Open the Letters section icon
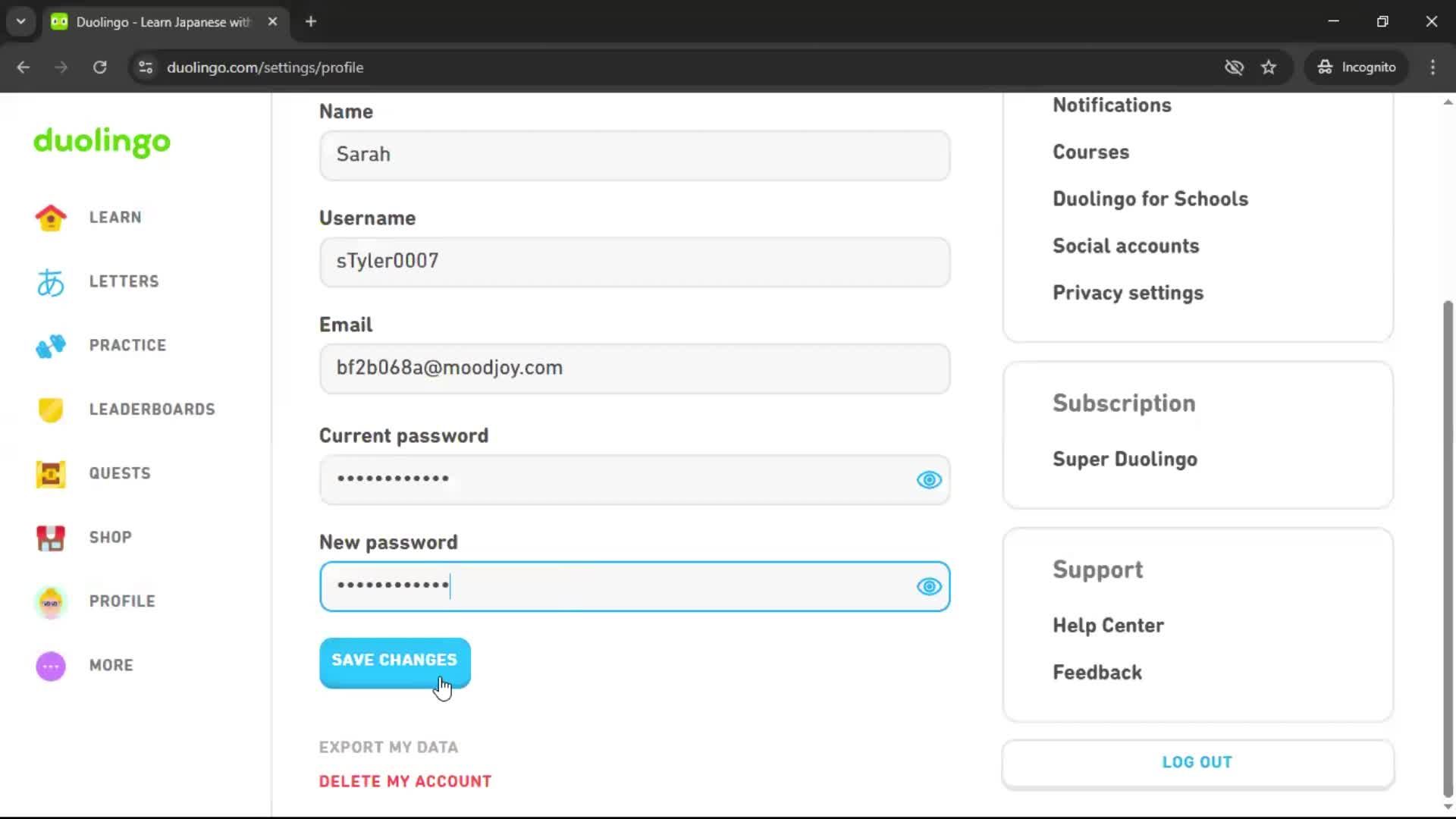Viewport: 1456px width, 819px height. point(49,281)
